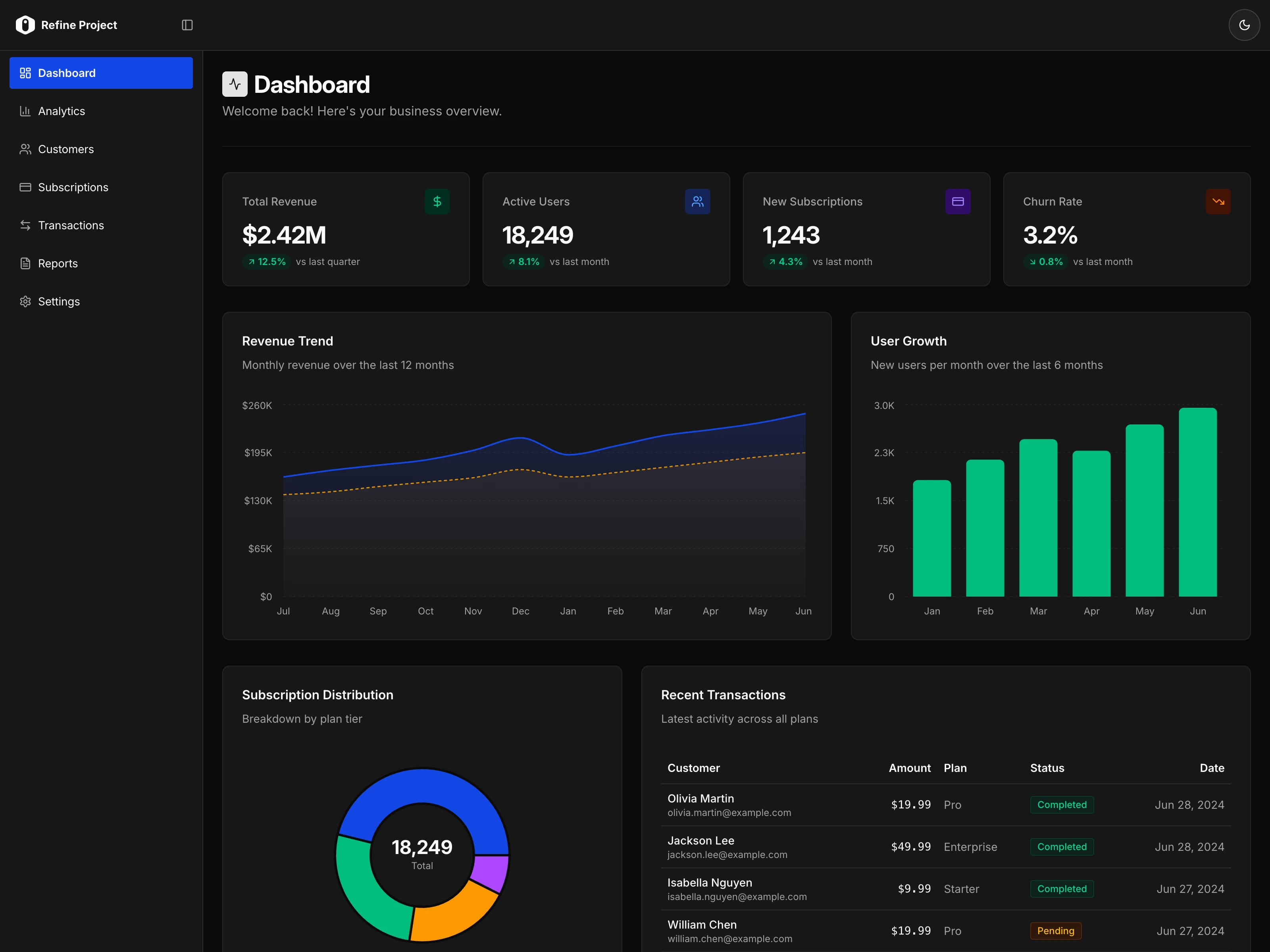Click William Chen's Pending status badge

coord(1055,931)
